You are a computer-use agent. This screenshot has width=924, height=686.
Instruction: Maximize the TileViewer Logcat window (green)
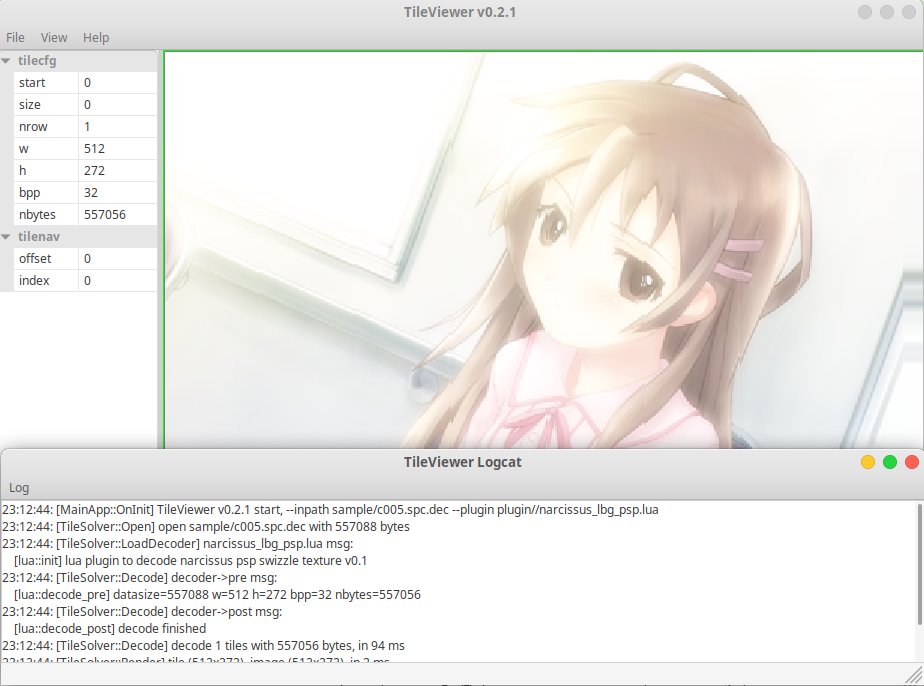tap(890, 463)
